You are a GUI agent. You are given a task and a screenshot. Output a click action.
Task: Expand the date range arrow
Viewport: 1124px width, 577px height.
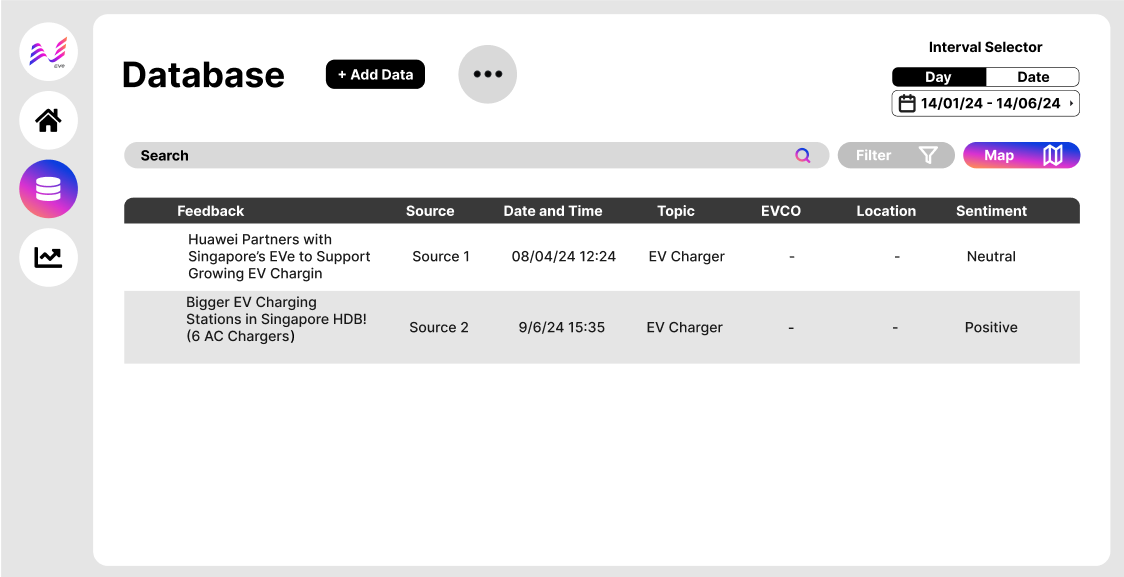[1071, 103]
